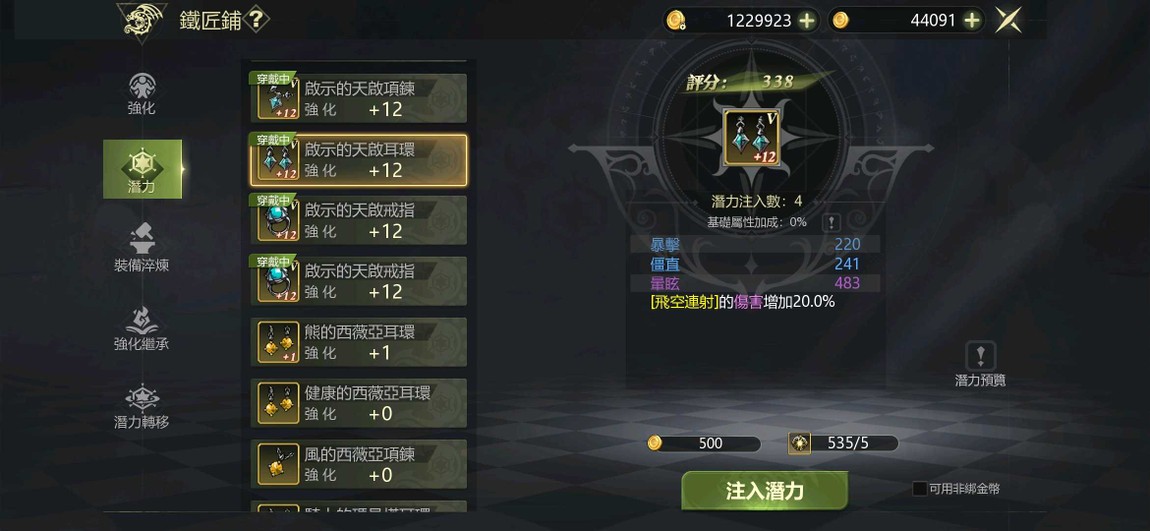Select the 潛力 potential tab

(142, 169)
